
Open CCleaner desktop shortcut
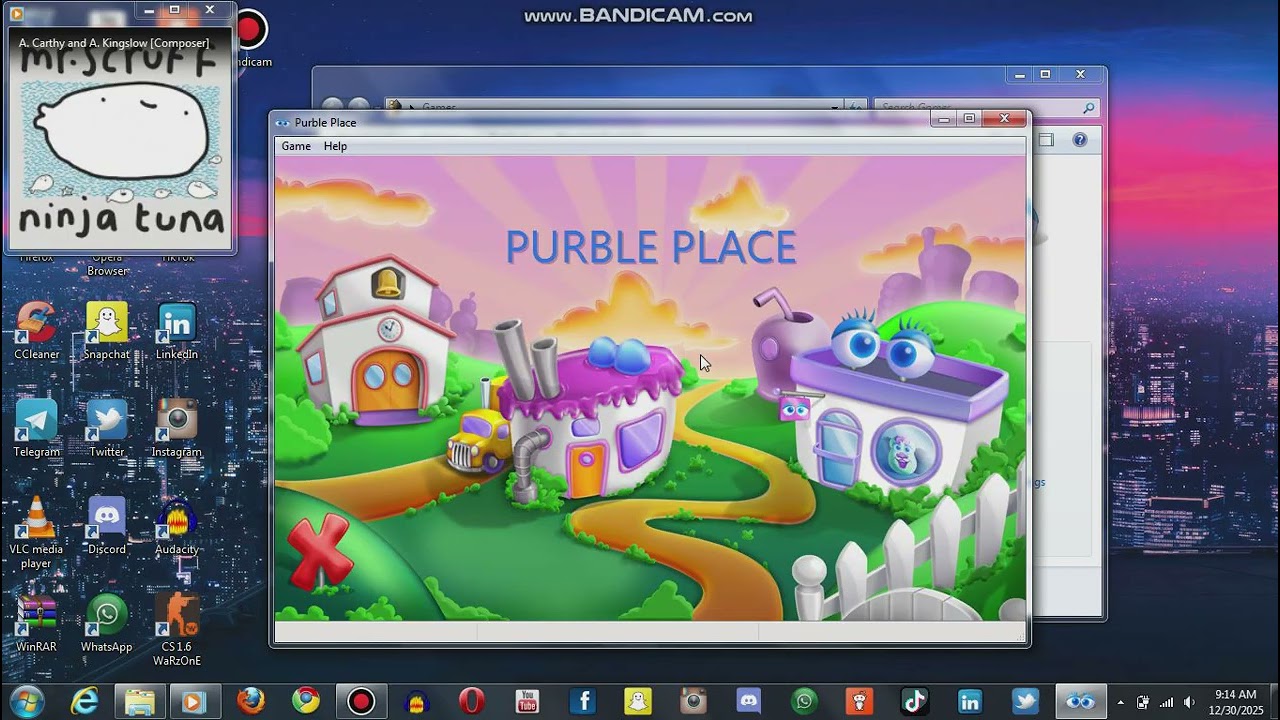pos(36,330)
